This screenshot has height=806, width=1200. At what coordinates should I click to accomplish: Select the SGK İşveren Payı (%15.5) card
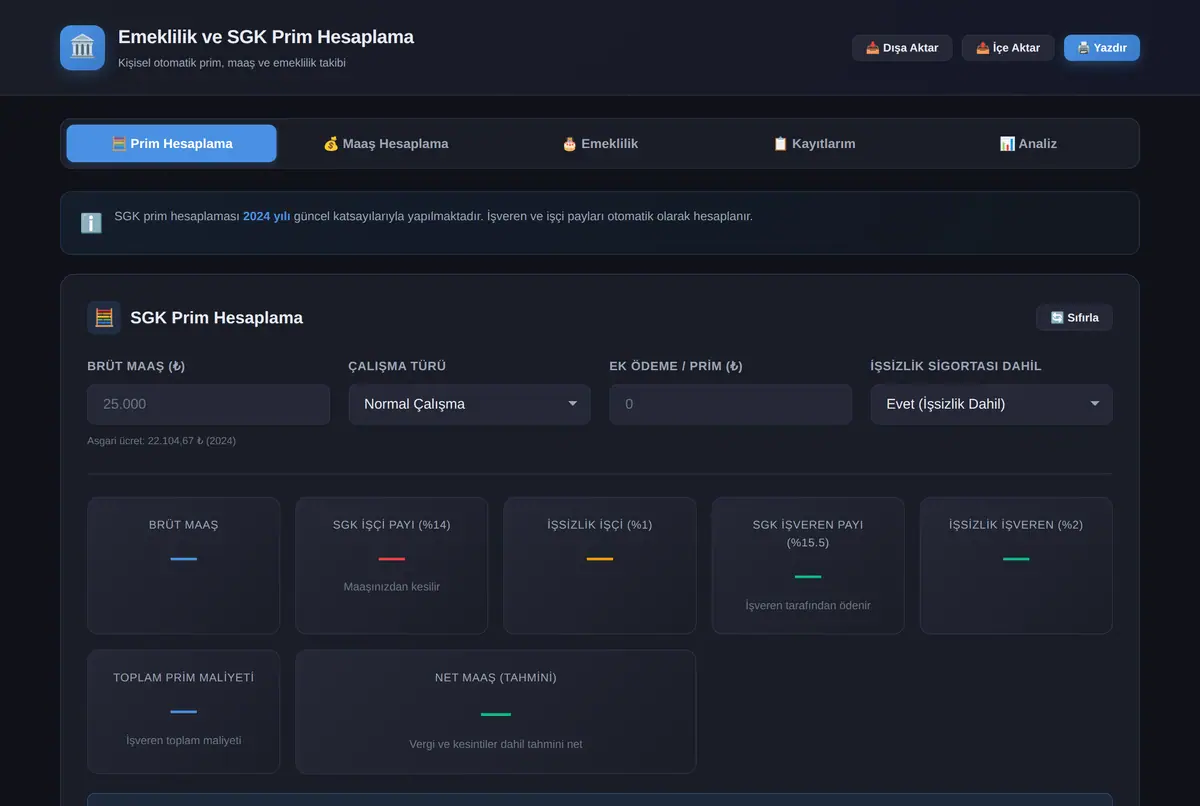(x=808, y=566)
